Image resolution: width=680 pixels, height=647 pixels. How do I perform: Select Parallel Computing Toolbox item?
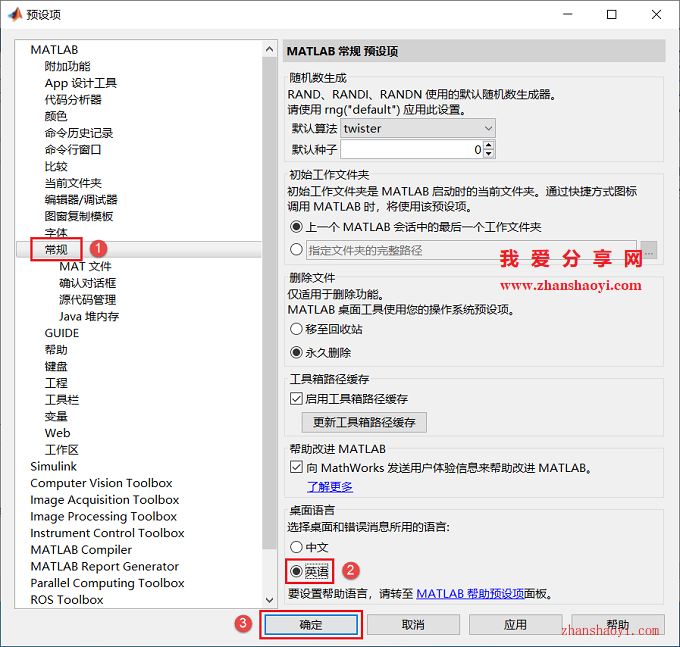click(107, 583)
